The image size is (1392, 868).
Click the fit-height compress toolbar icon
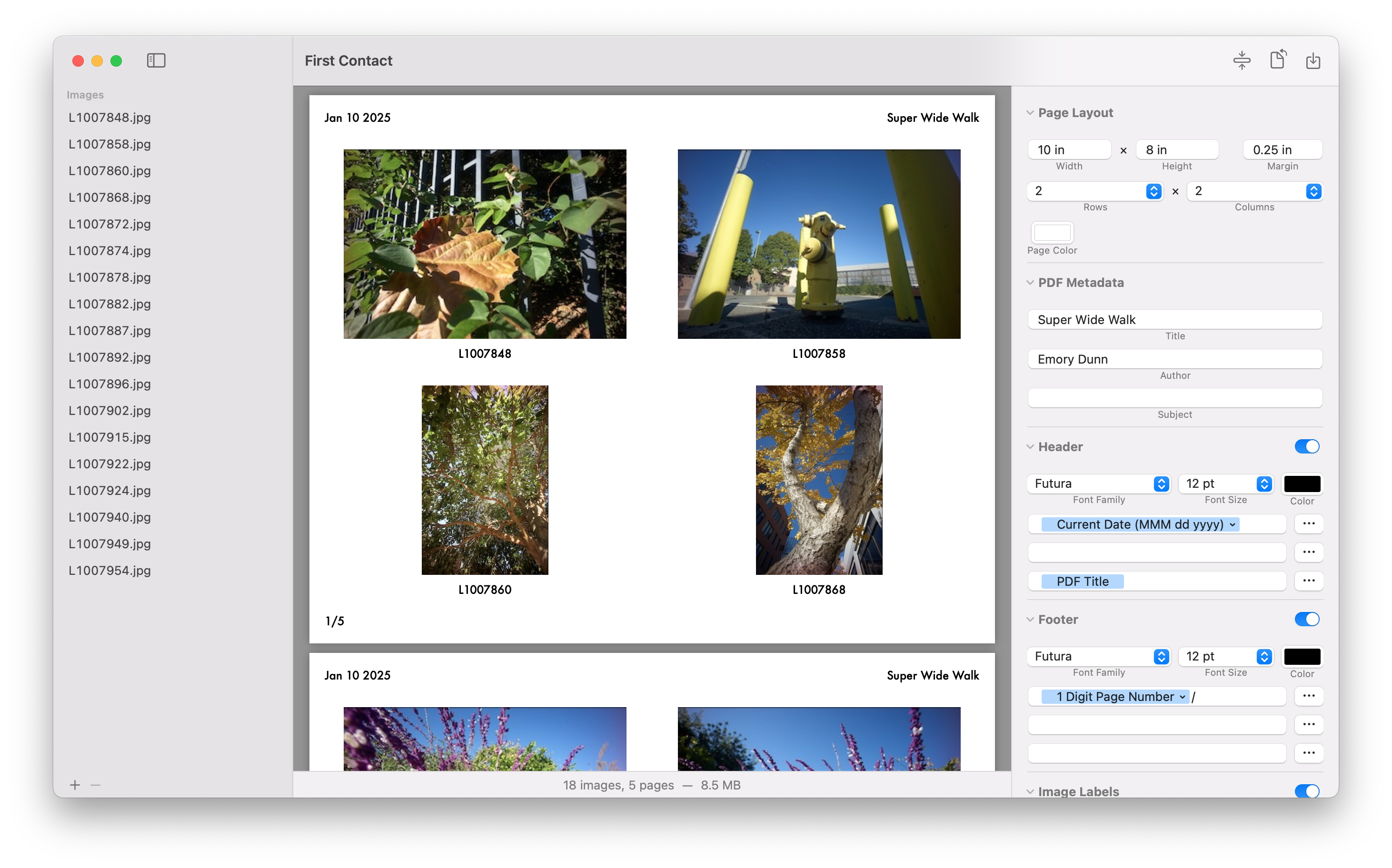point(1242,60)
